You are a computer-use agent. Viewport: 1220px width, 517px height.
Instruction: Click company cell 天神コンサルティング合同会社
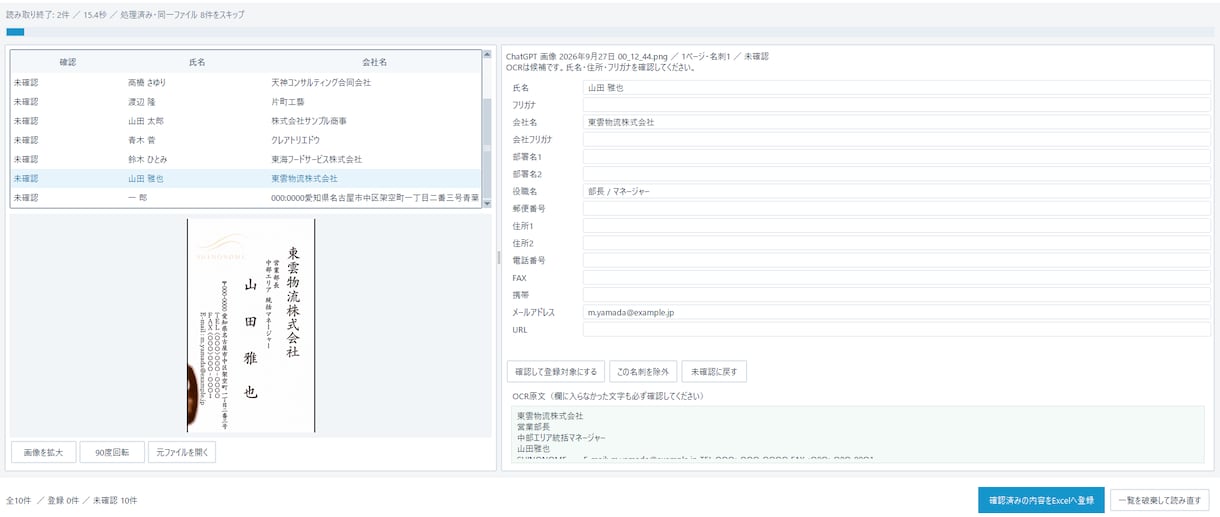point(321,82)
